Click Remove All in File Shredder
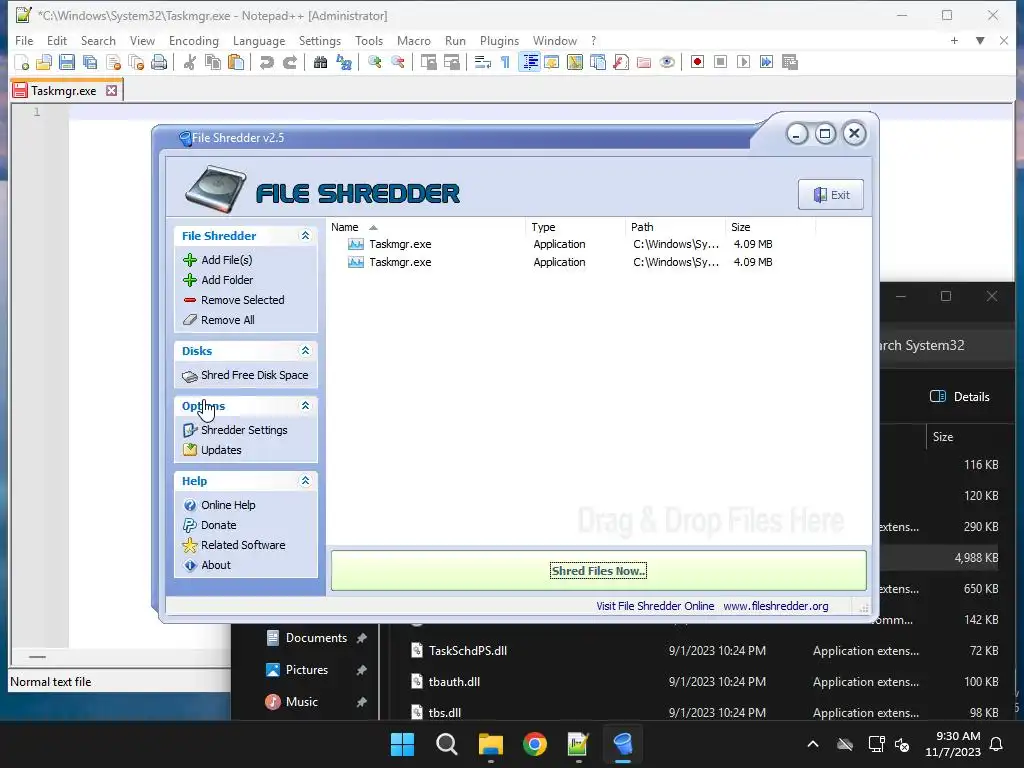Screen dimensions: 1024x768 (219, 320)
